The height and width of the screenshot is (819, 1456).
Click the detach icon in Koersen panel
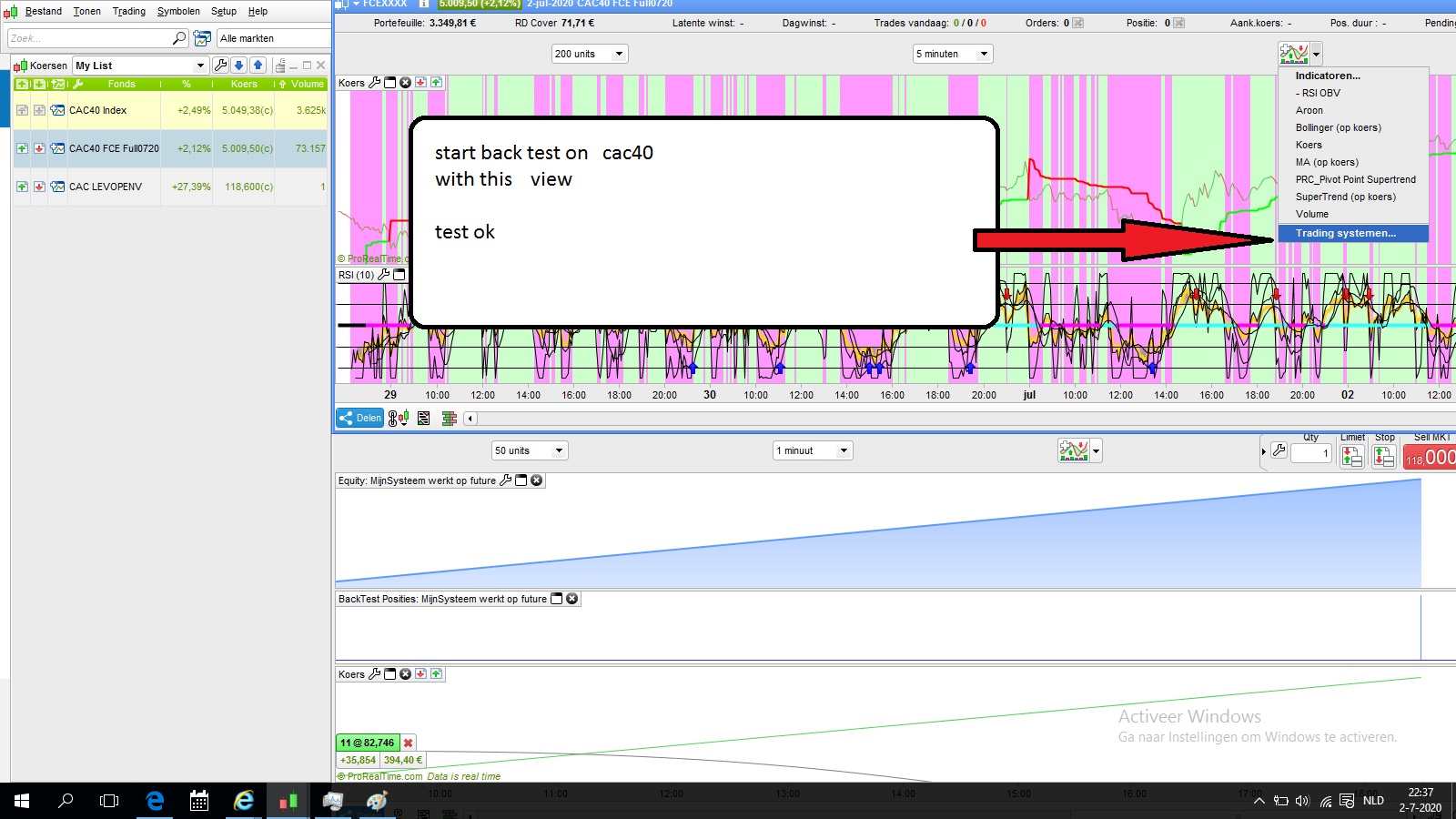[280, 66]
